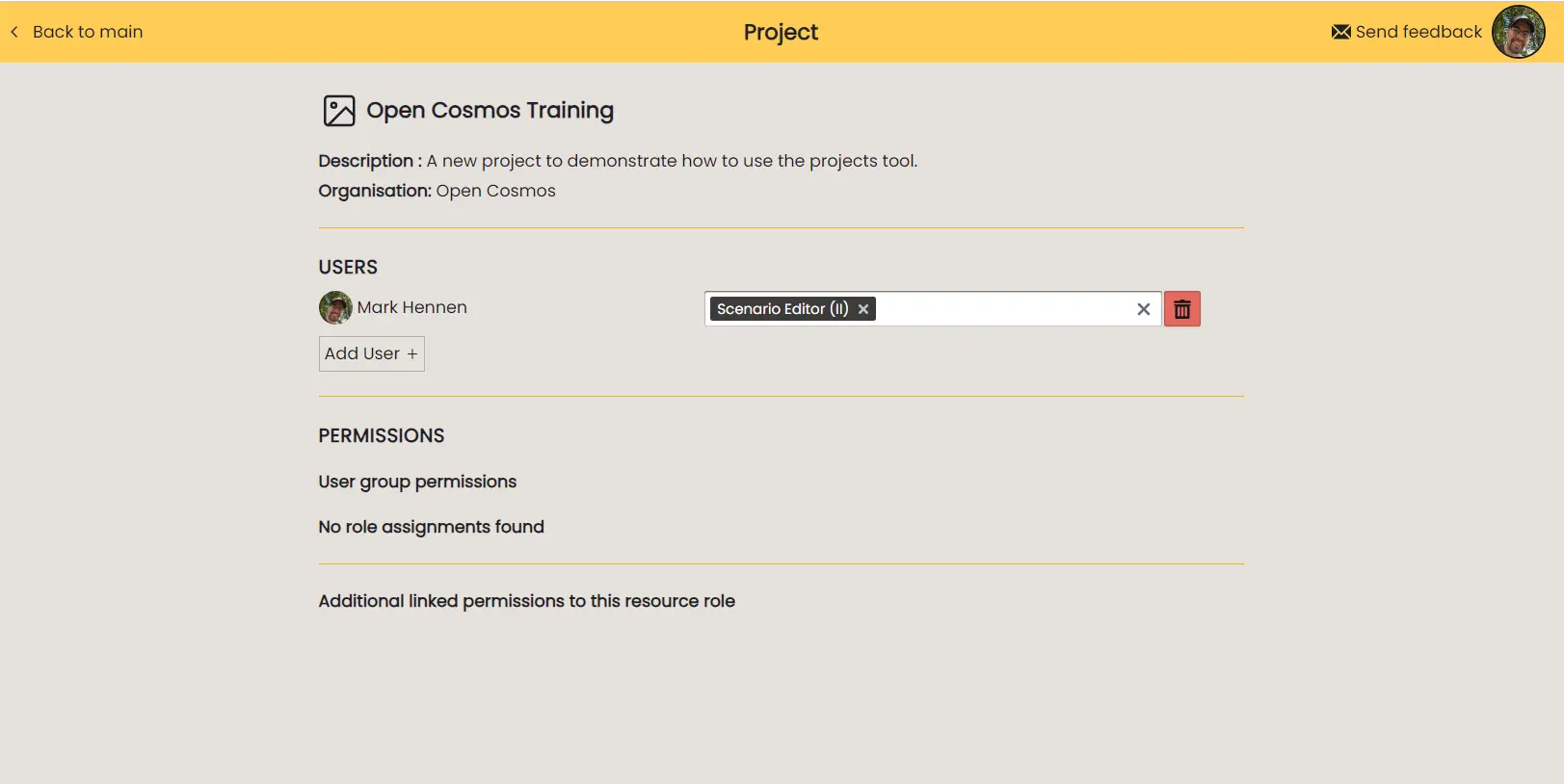Click the Scenario Editor (II) tag label
This screenshot has height=784, width=1564.
pos(782,309)
